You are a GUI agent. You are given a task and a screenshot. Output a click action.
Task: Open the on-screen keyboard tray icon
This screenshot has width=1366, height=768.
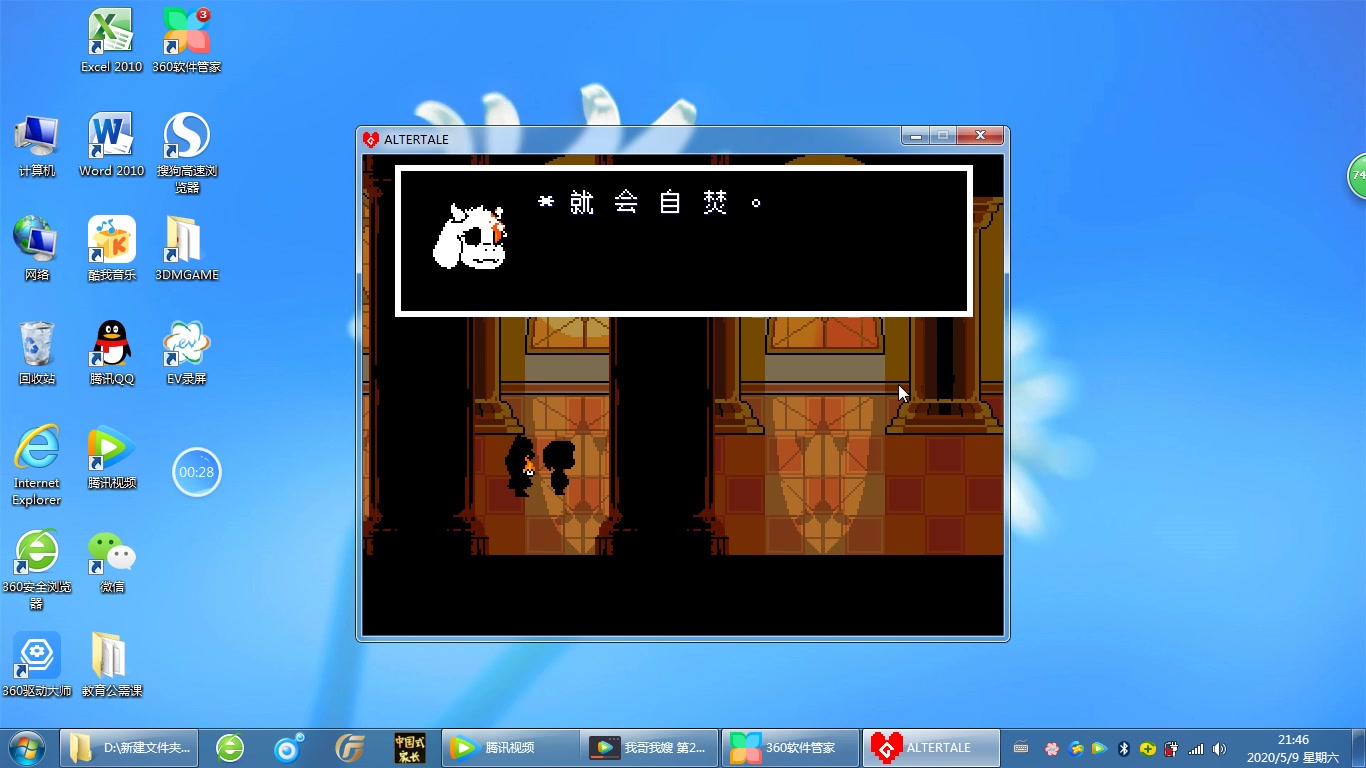point(1020,748)
